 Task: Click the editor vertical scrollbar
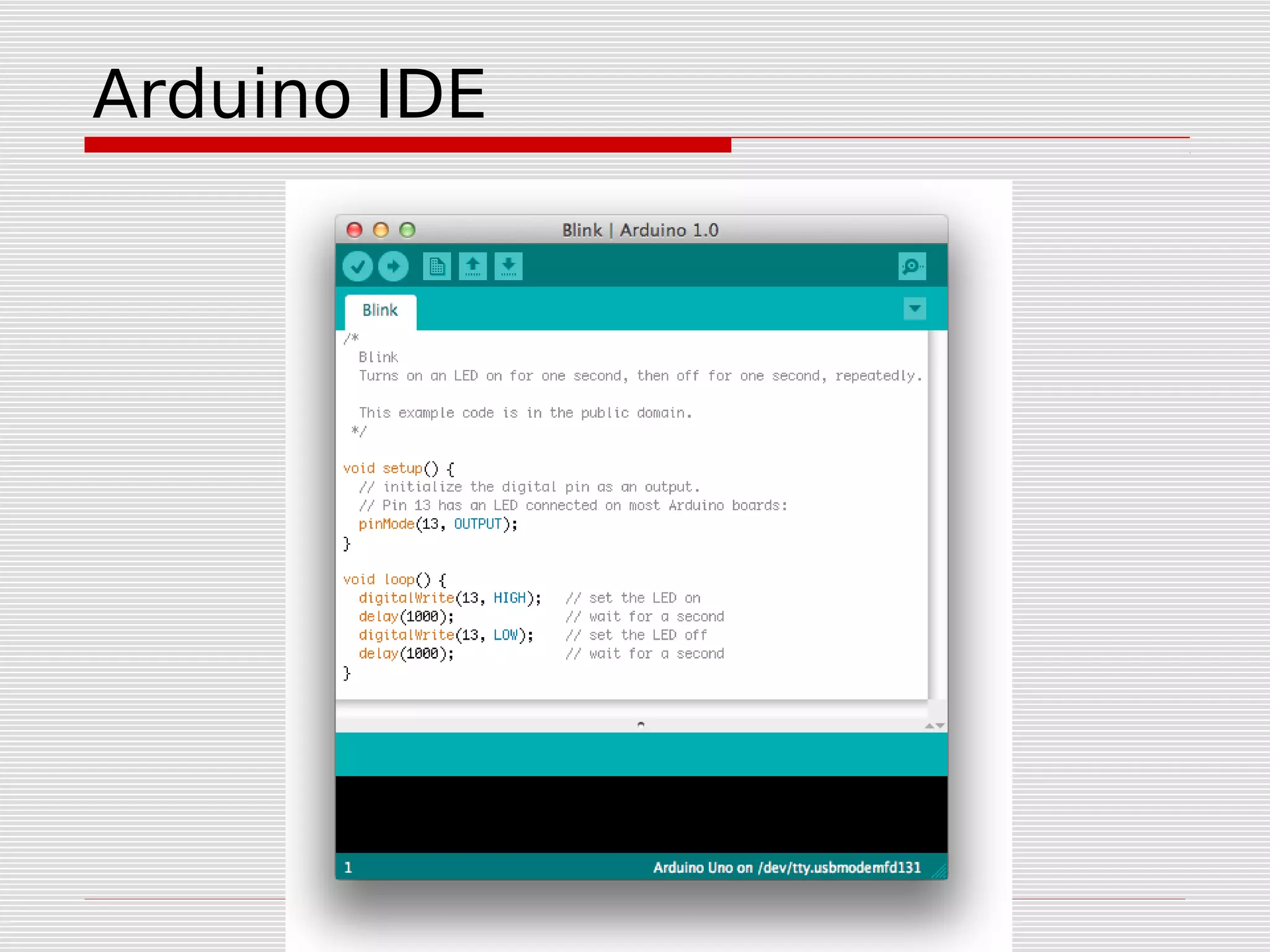coord(938,515)
